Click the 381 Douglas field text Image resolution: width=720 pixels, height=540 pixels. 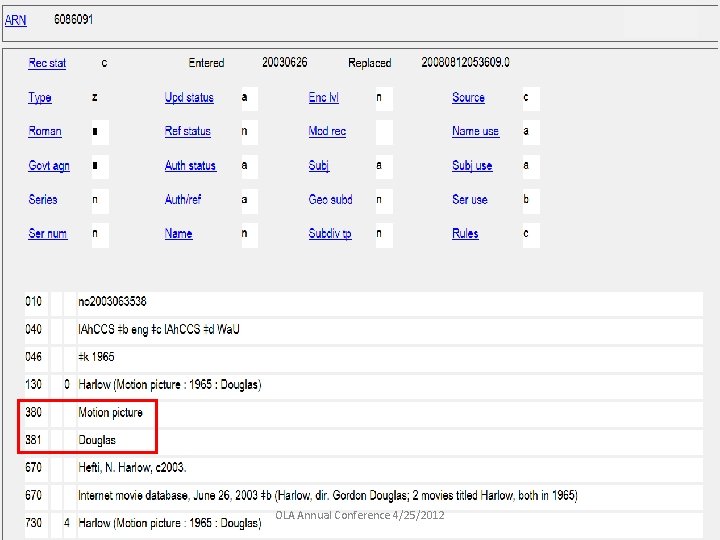(97, 440)
